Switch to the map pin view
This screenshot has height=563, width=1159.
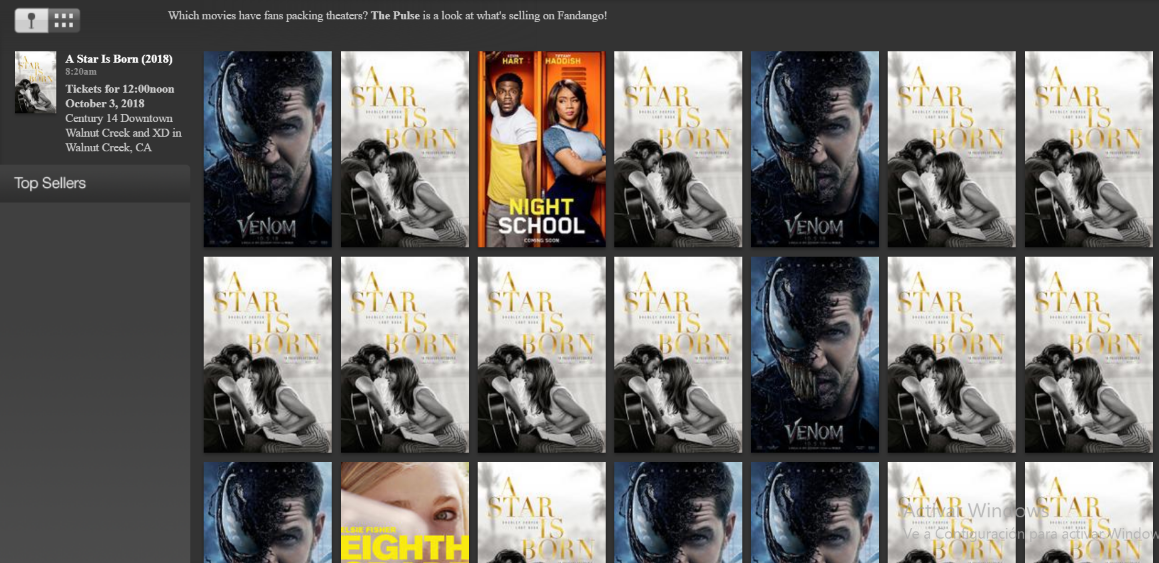click(31, 21)
